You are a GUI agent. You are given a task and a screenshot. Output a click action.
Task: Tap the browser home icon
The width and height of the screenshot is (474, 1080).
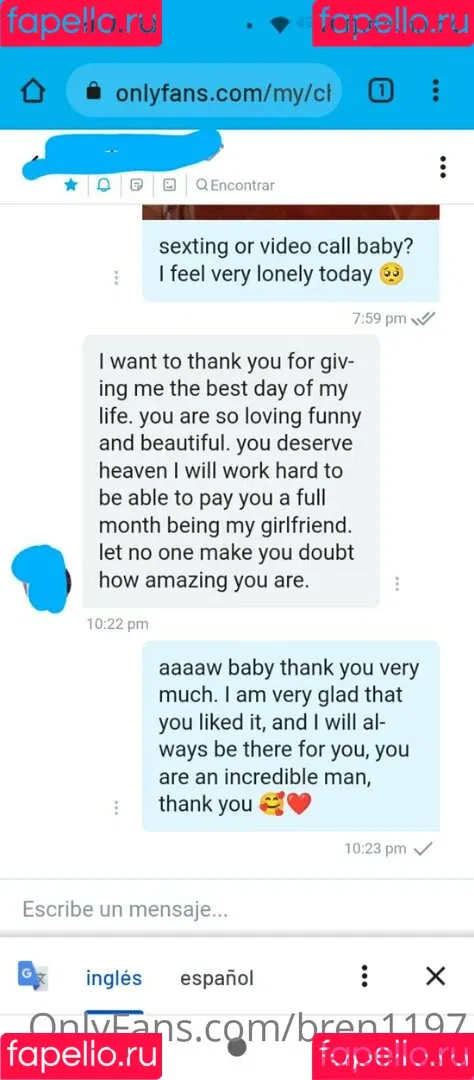[33, 92]
